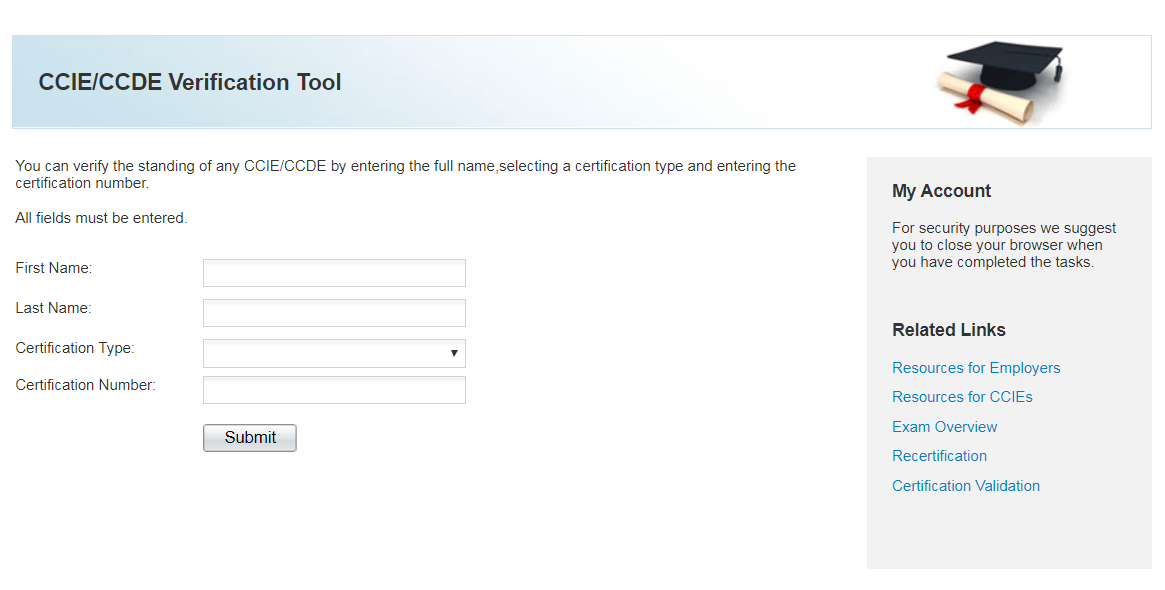The height and width of the screenshot is (590, 1165).
Task: Click the Last Name input box
Action: coord(334,312)
